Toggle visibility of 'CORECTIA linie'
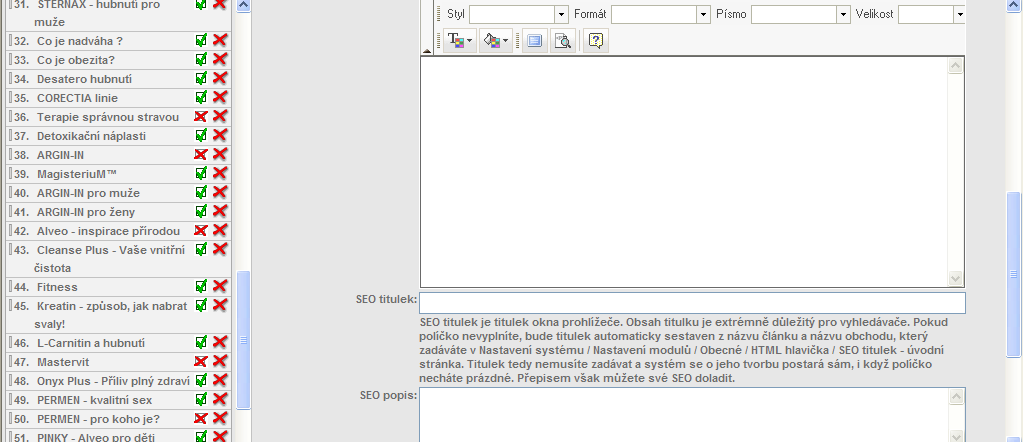The image size is (1024, 442). (x=201, y=97)
